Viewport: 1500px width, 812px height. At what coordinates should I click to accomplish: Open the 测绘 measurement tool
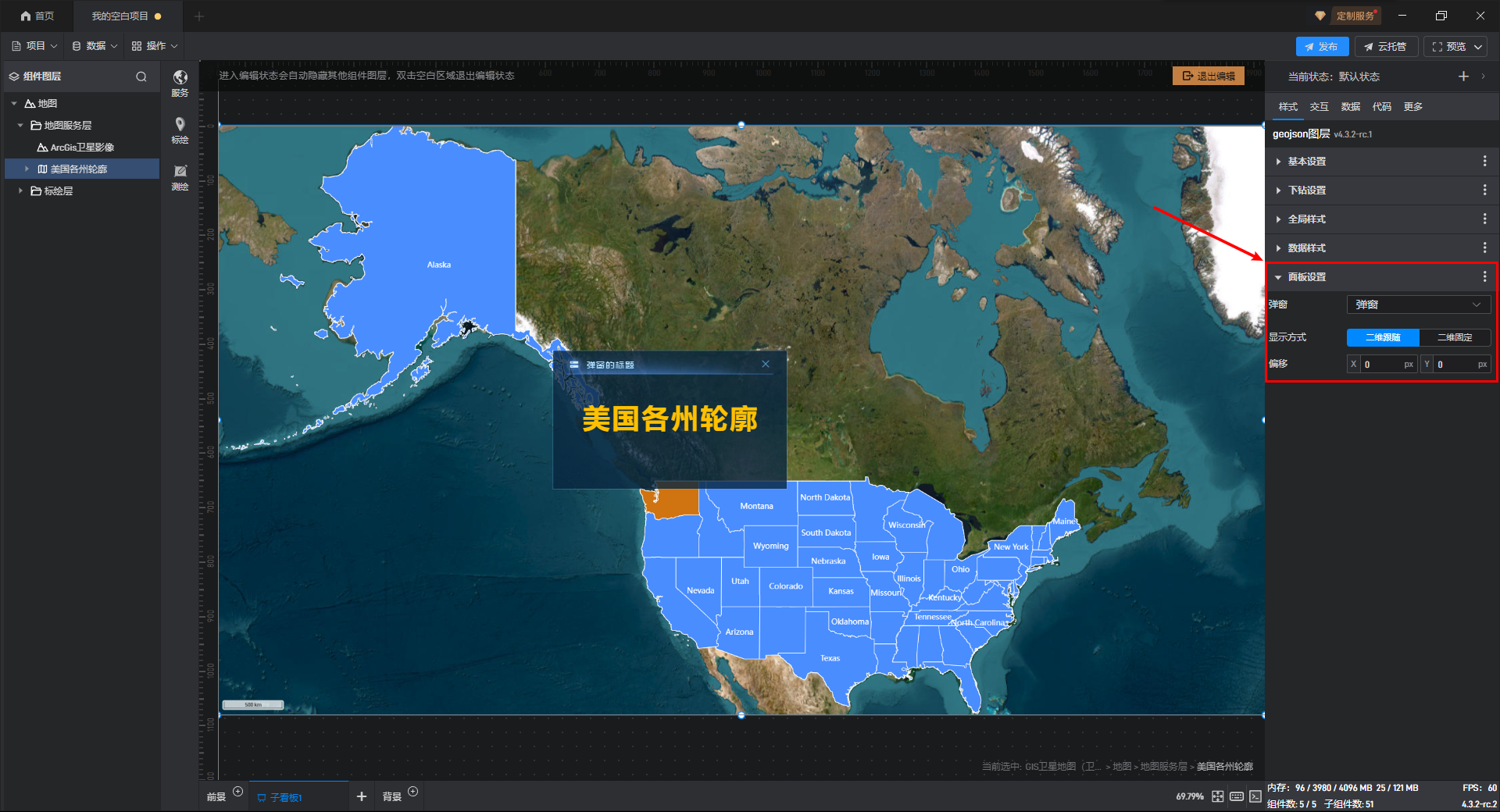pos(180,176)
